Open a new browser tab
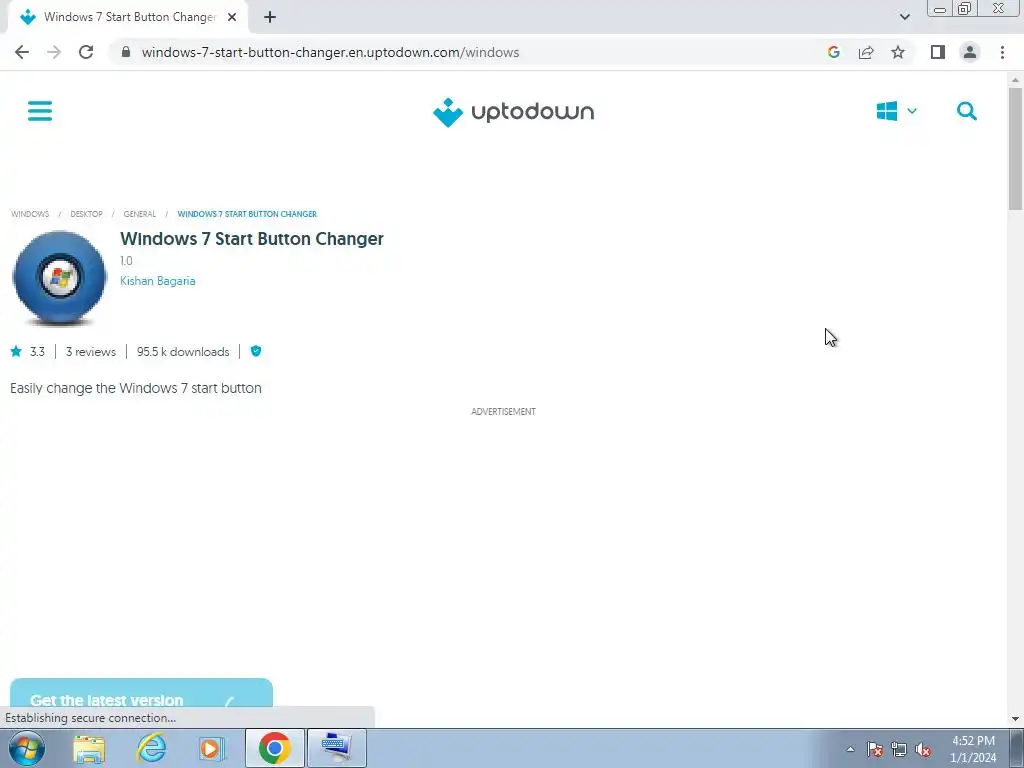 click(270, 18)
